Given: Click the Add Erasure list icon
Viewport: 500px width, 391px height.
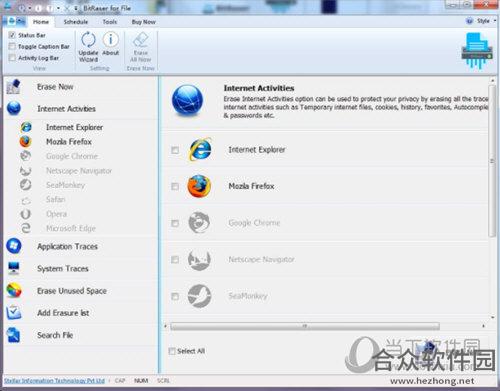Looking at the screenshot, I should [x=14, y=312].
